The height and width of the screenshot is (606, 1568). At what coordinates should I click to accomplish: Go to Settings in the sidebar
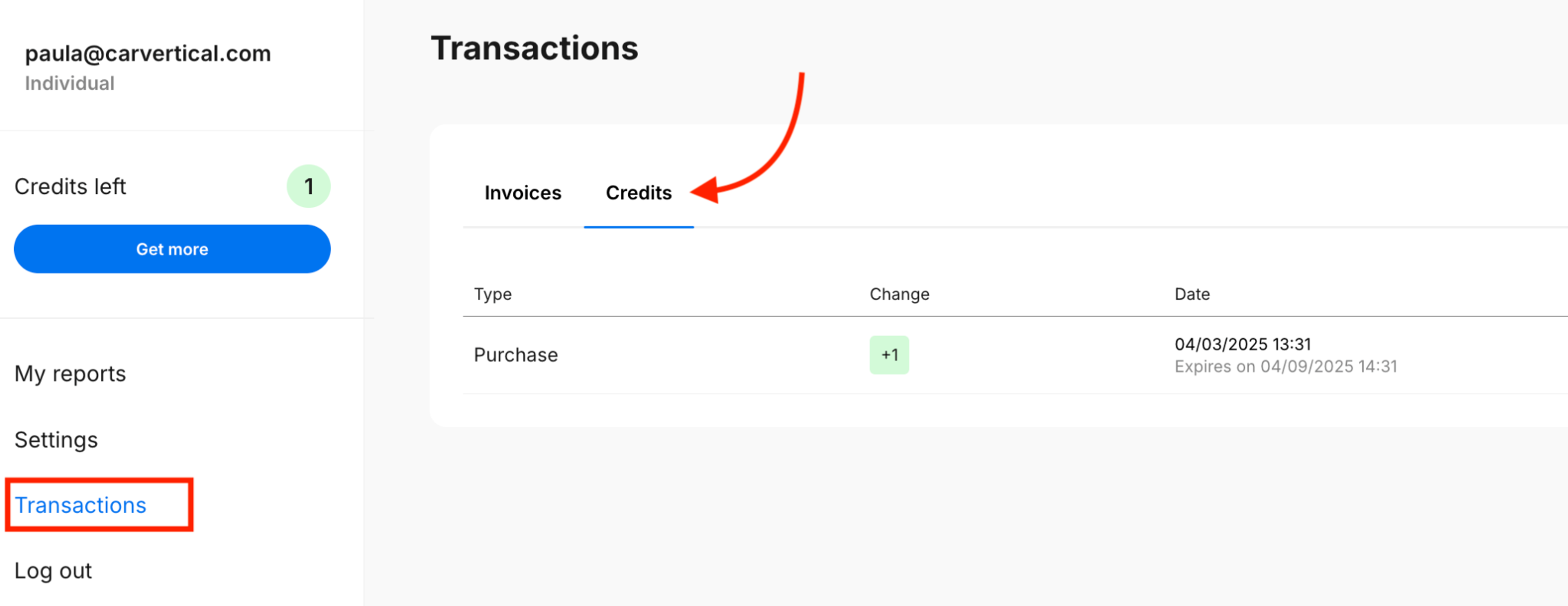56,439
